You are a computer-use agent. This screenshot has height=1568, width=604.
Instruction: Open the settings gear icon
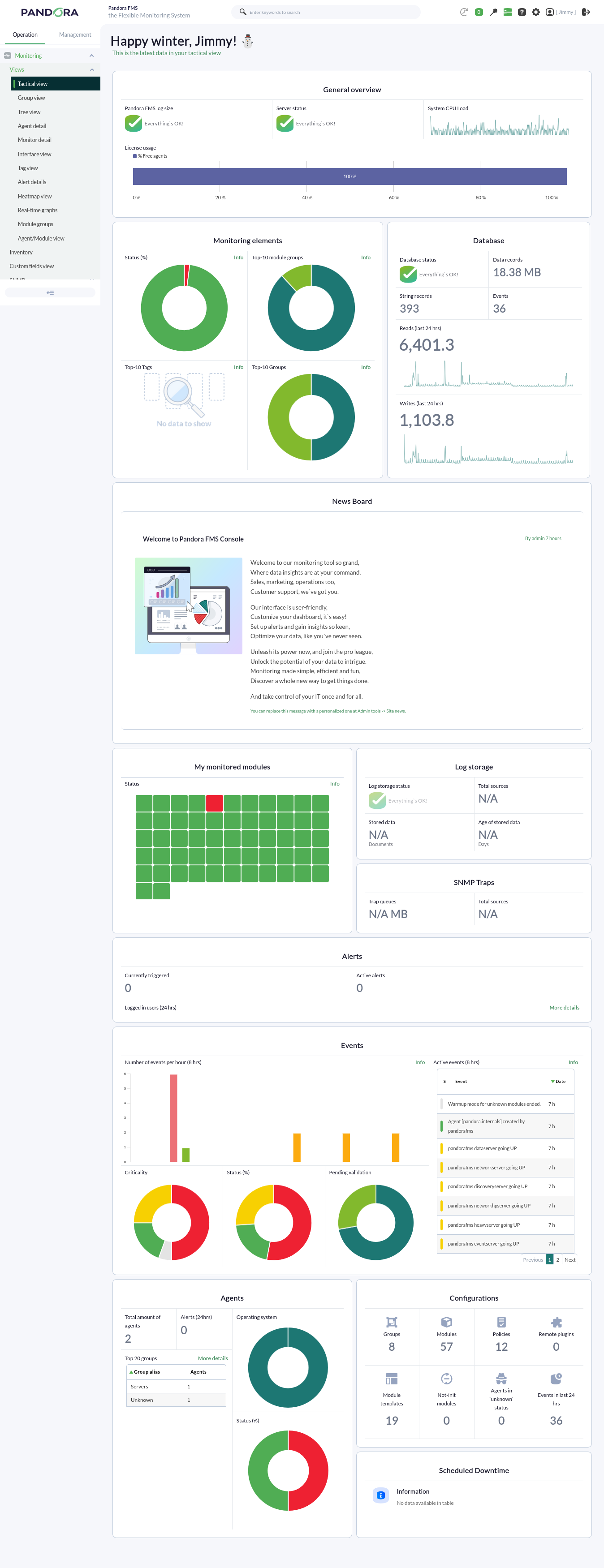536,12
